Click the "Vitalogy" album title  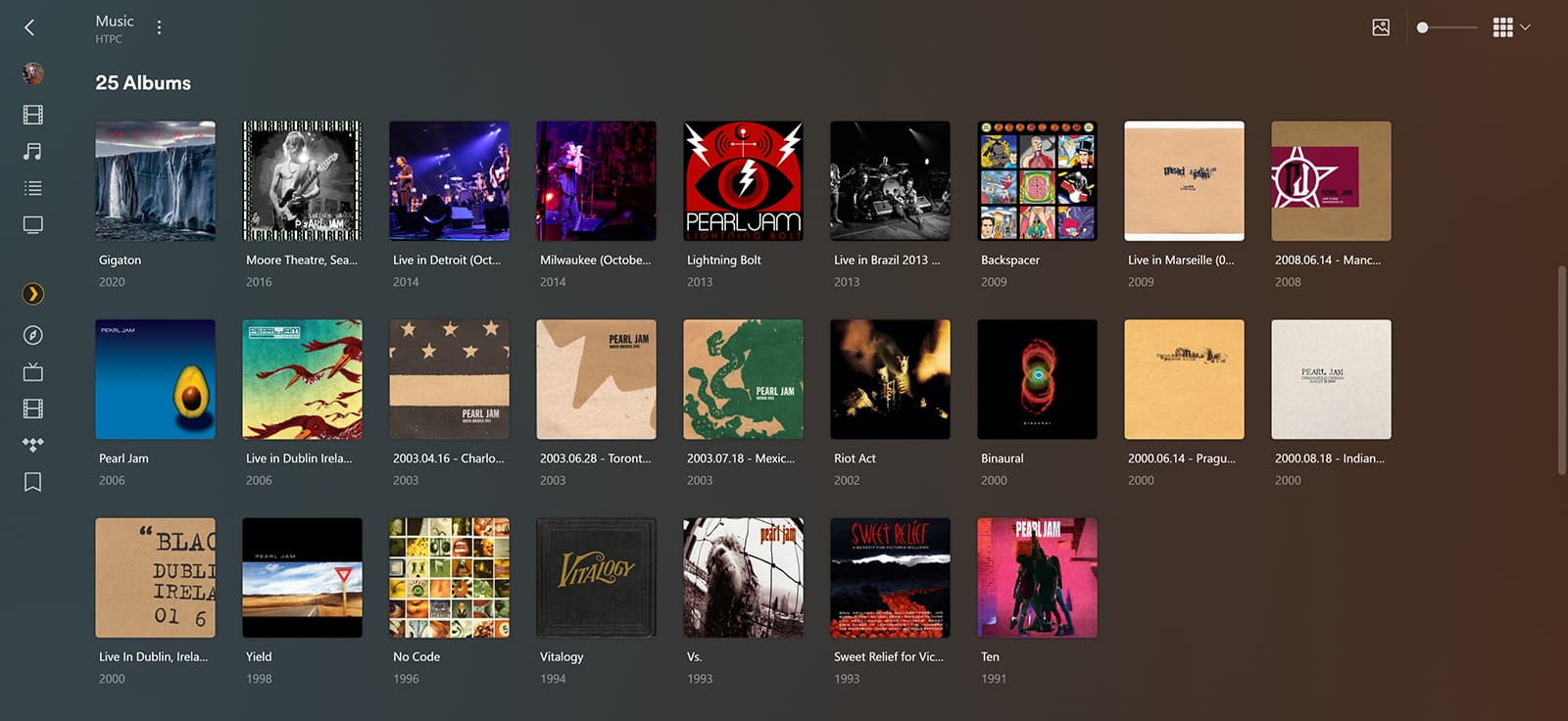562,657
